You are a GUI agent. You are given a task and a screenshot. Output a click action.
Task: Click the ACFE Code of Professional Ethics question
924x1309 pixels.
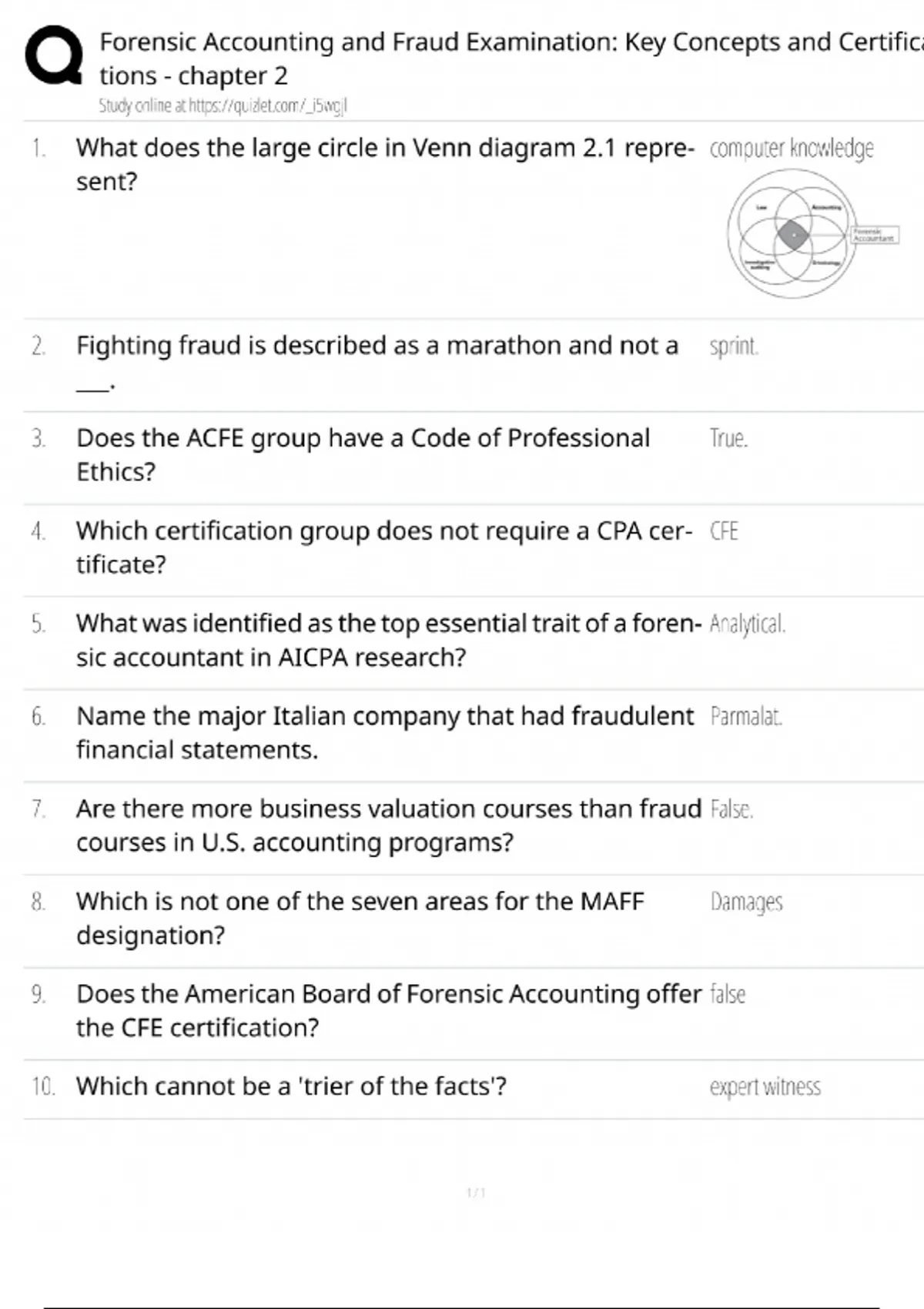coord(363,454)
